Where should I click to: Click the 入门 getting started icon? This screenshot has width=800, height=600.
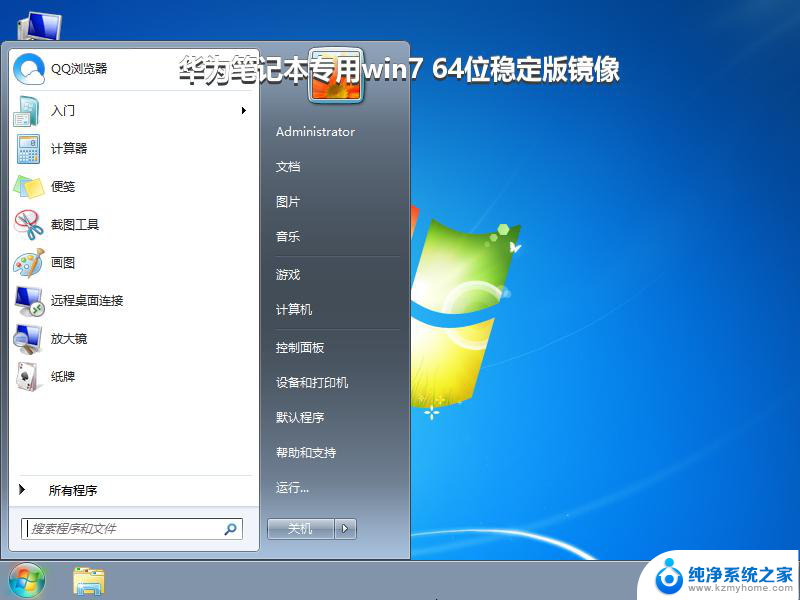[27, 111]
